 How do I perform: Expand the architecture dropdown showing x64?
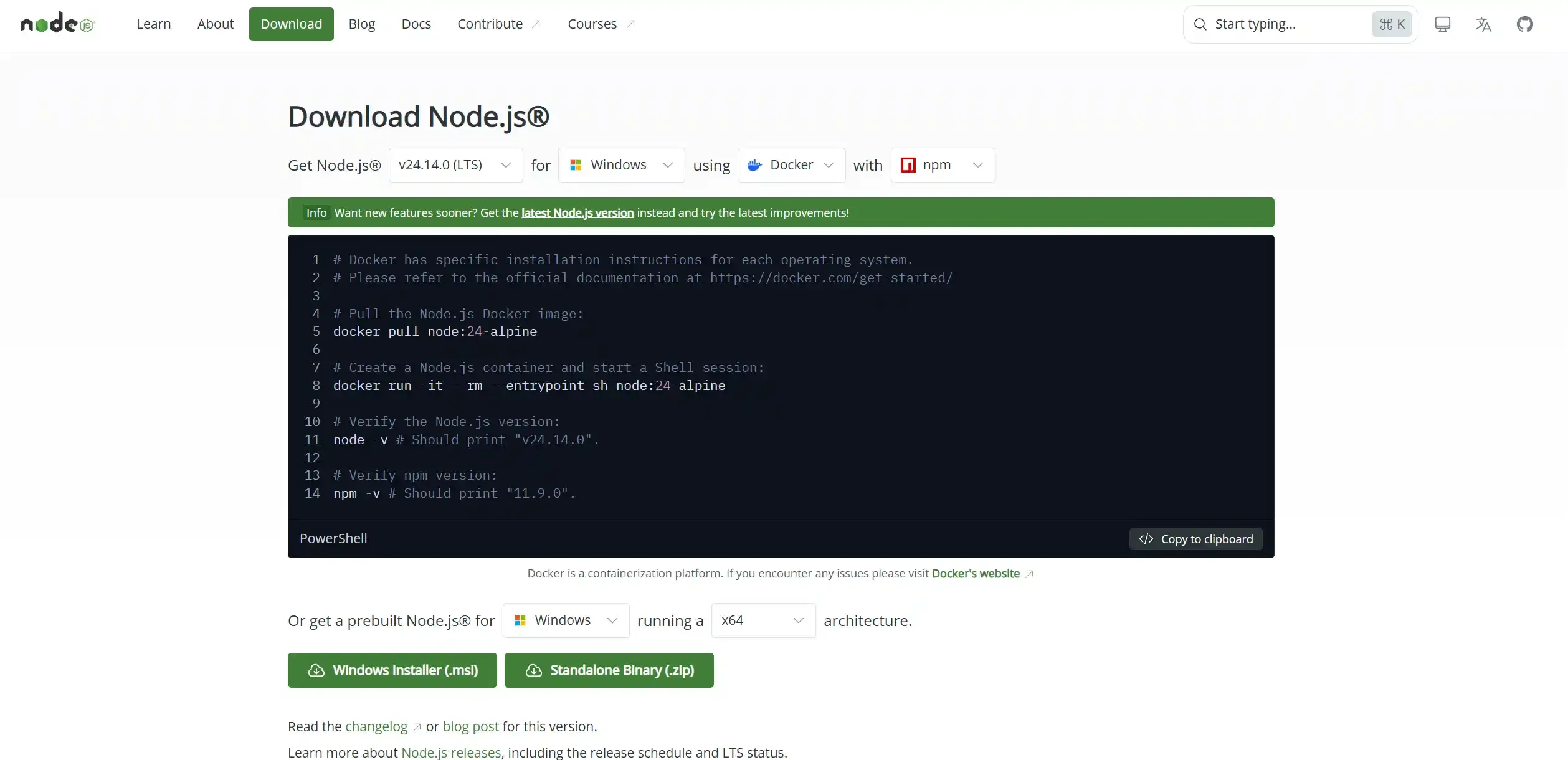[x=762, y=620]
